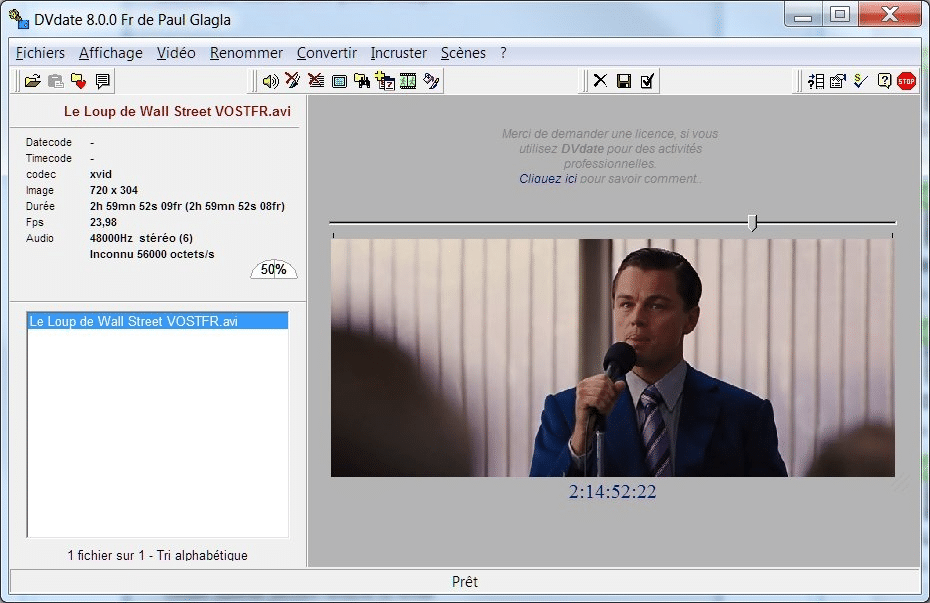Viewport: 930px width, 603px height.
Task: Open the Vidéo menu
Action: [x=176, y=53]
